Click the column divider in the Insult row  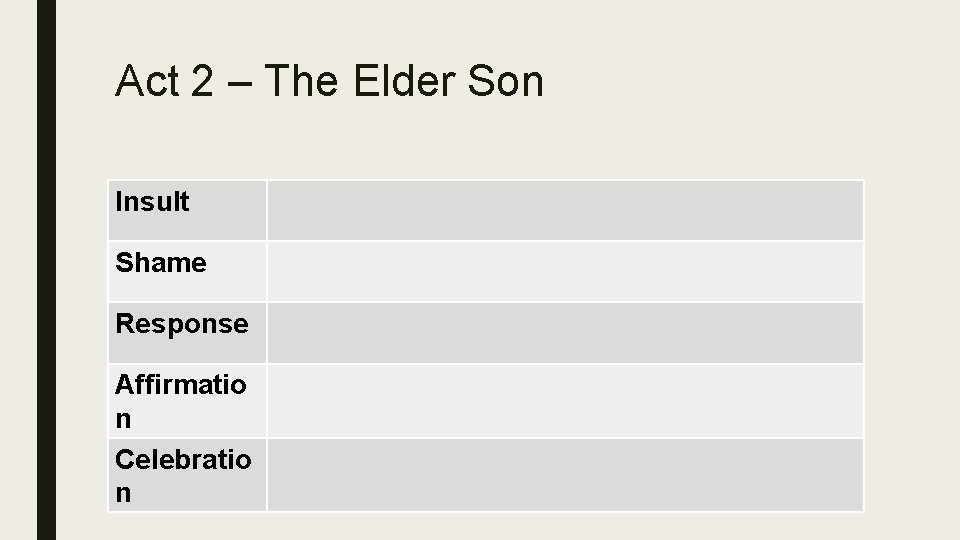click(x=267, y=210)
